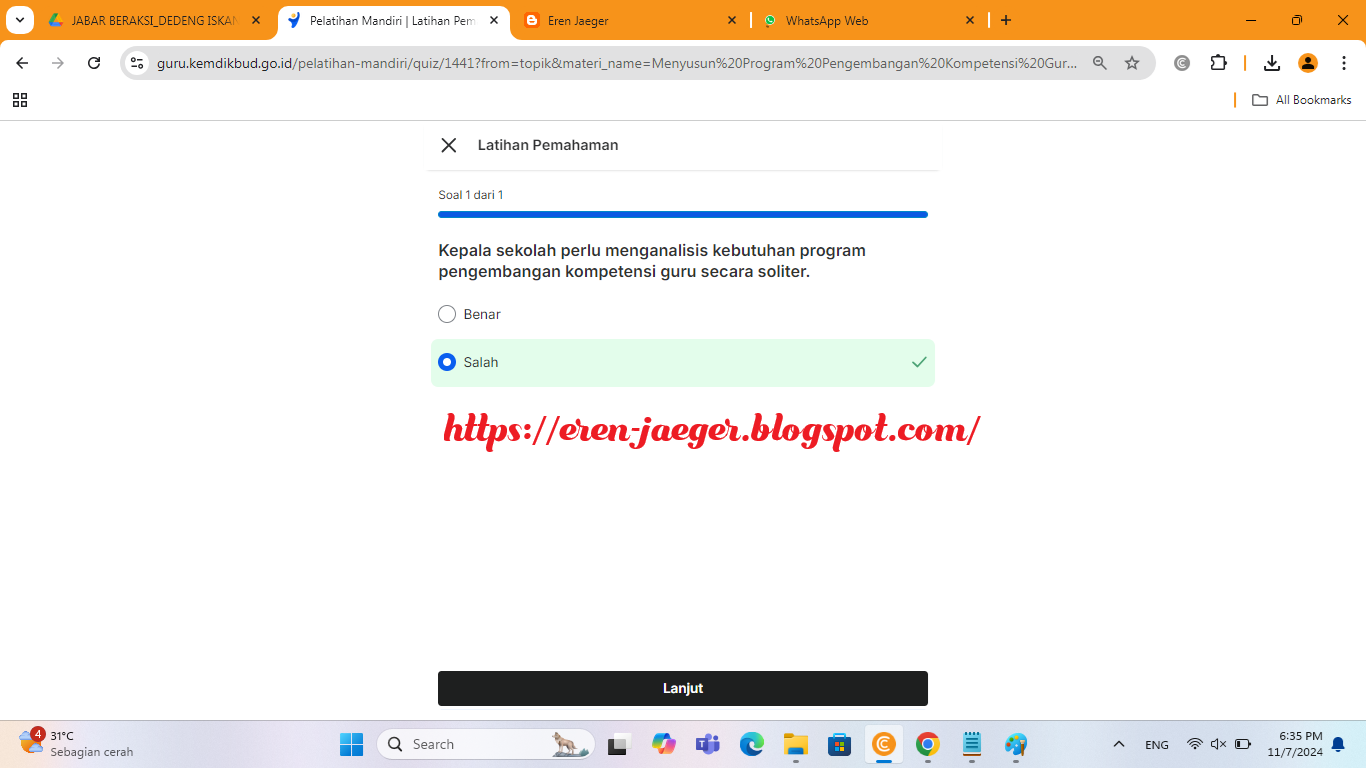Open File Explorer from taskbar
This screenshot has height=768, width=1366.
pyautogui.click(x=796, y=744)
